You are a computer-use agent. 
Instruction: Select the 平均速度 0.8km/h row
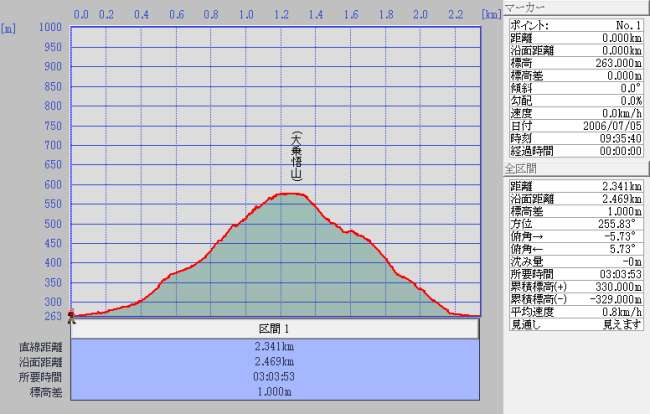[575, 312]
